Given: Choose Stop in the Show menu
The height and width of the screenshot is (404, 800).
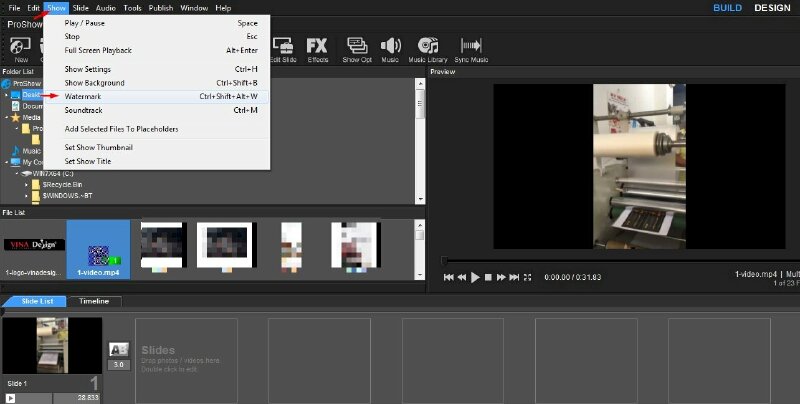Looking at the screenshot, I should 157,36.
